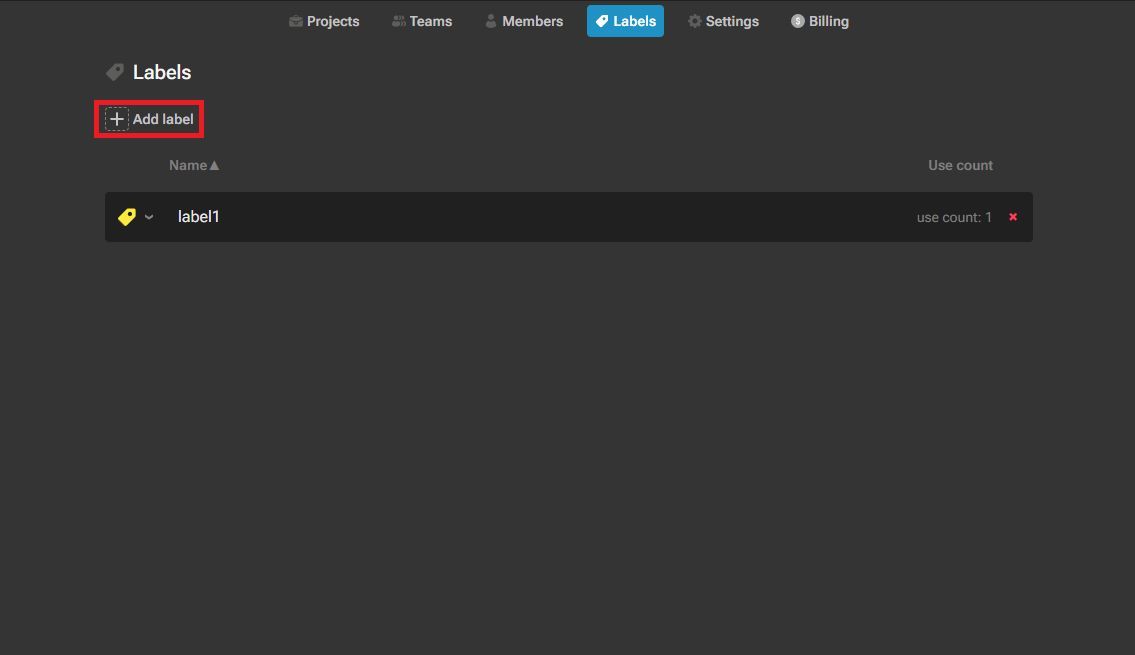Click the gray tag icon beside Labels heading
Screen dimensions: 1135x655
pyautogui.click(x=116, y=72)
